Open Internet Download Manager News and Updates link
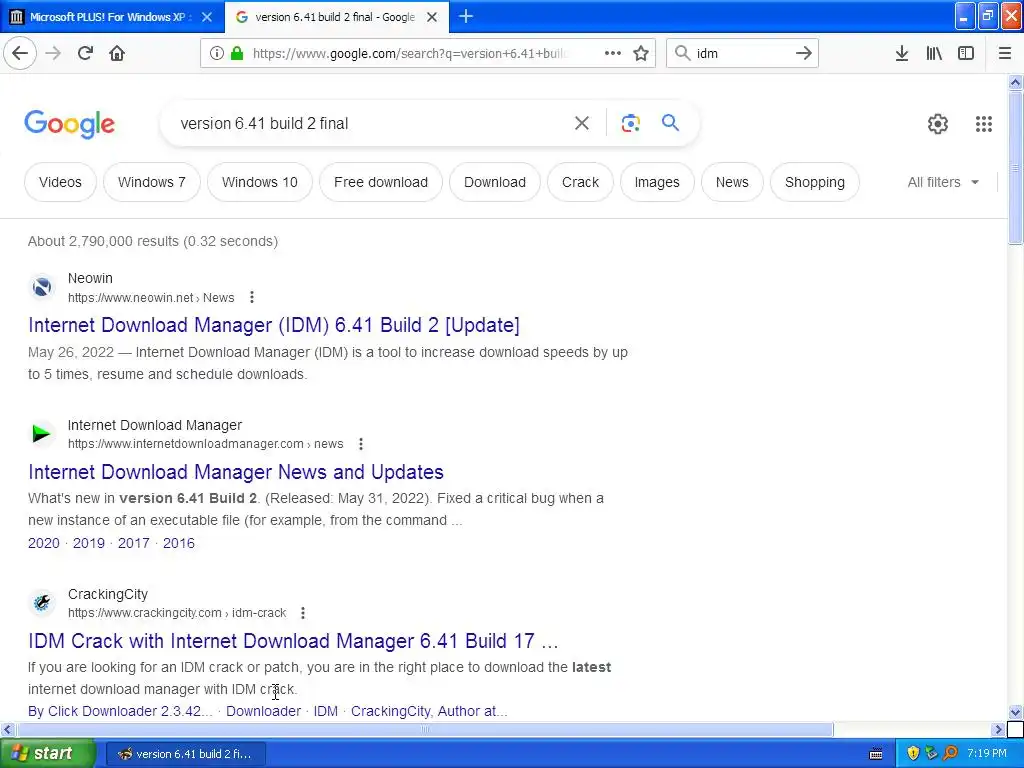The height and width of the screenshot is (768, 1024). point(236,472)
